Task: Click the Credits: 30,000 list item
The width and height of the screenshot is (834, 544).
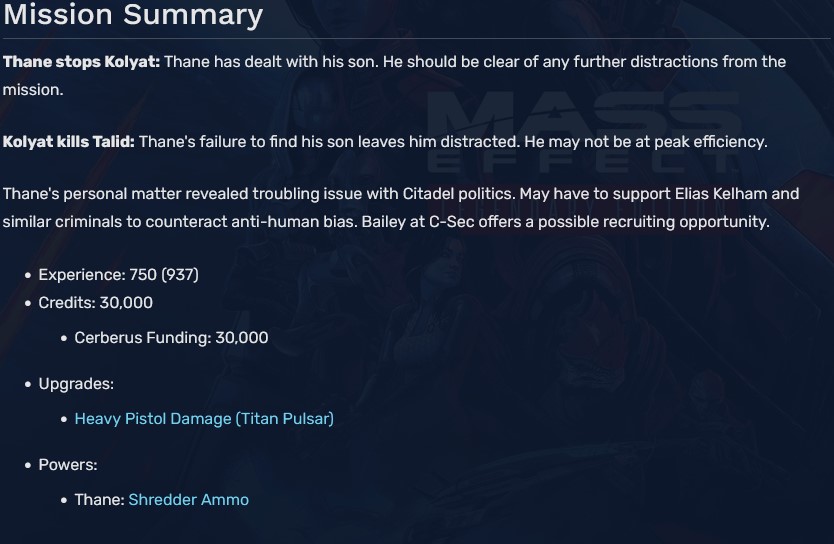Action: [95, 303]
